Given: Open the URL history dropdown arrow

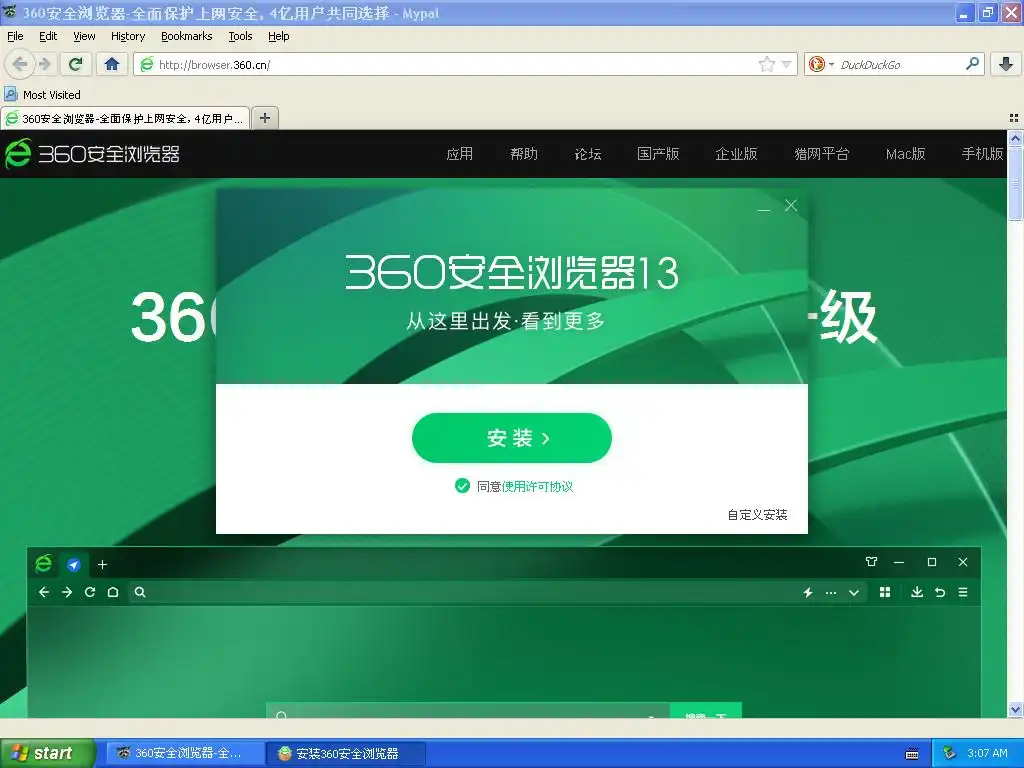Looking at the screenshot, I should 787,64.
